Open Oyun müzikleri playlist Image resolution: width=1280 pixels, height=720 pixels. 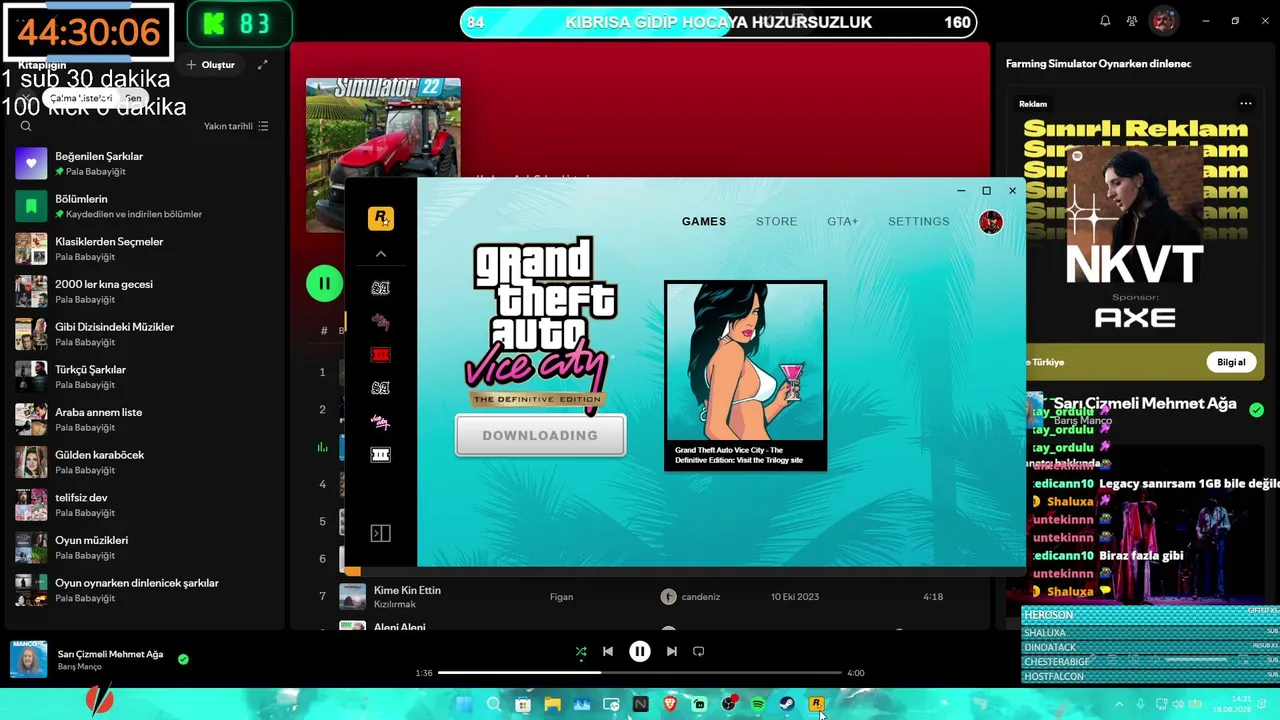pos(143,547)
